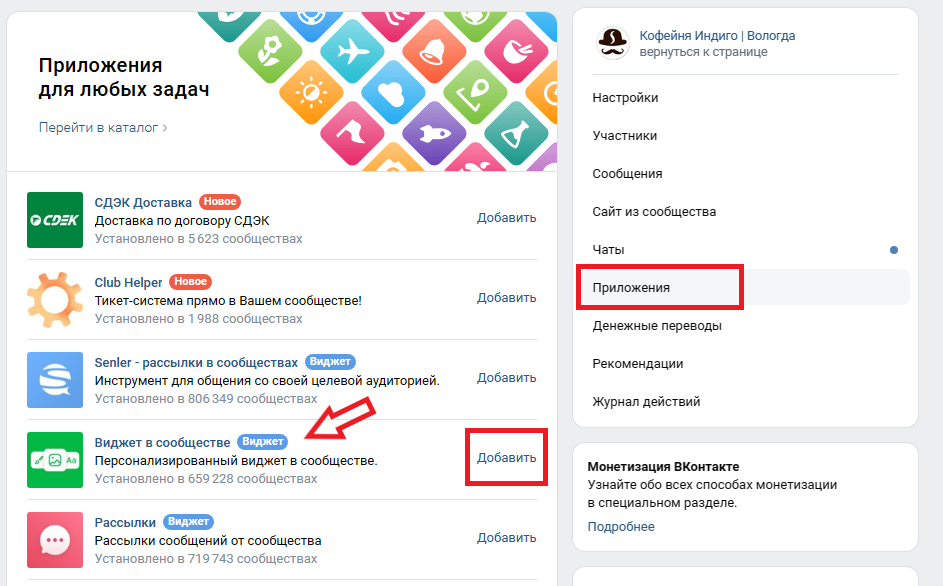Open the Настройки menu item
The image size is (943, 586).
625,98
